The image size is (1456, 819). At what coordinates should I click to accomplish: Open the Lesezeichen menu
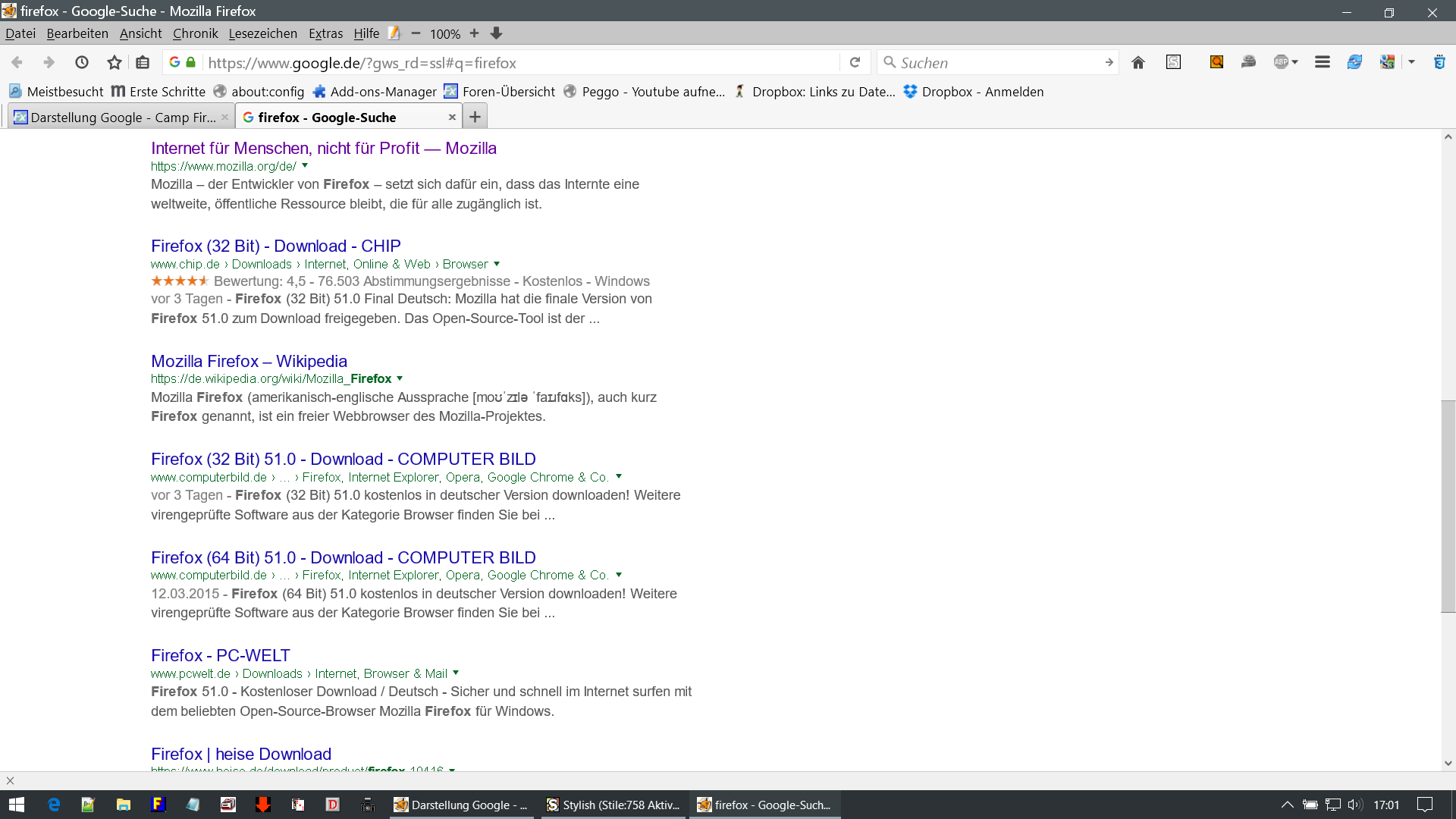coord(262,33)
